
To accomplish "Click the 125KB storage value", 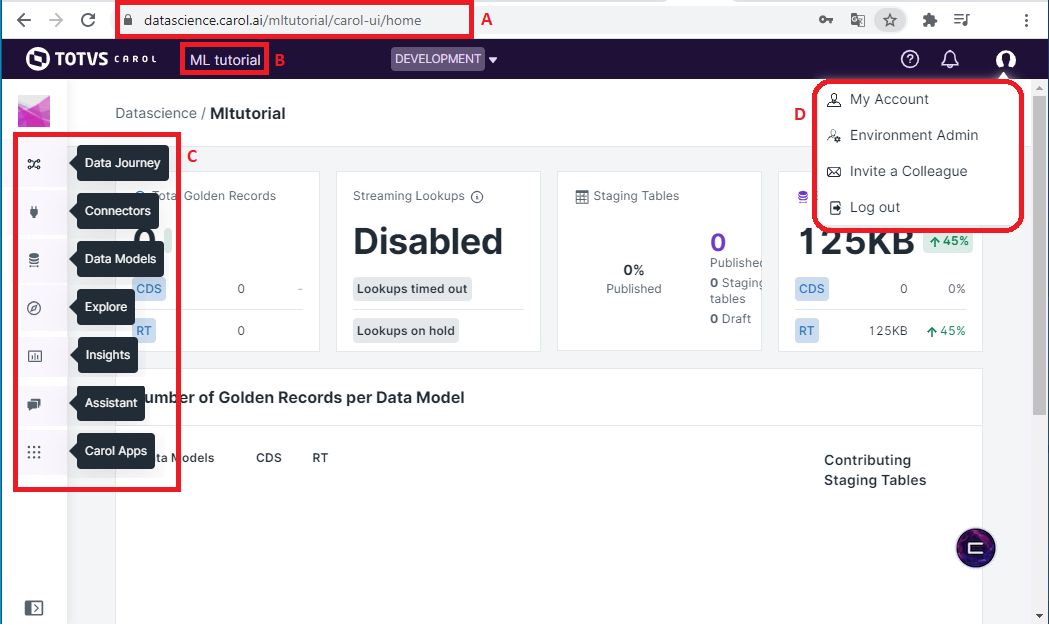I will (x=856, y=242).
